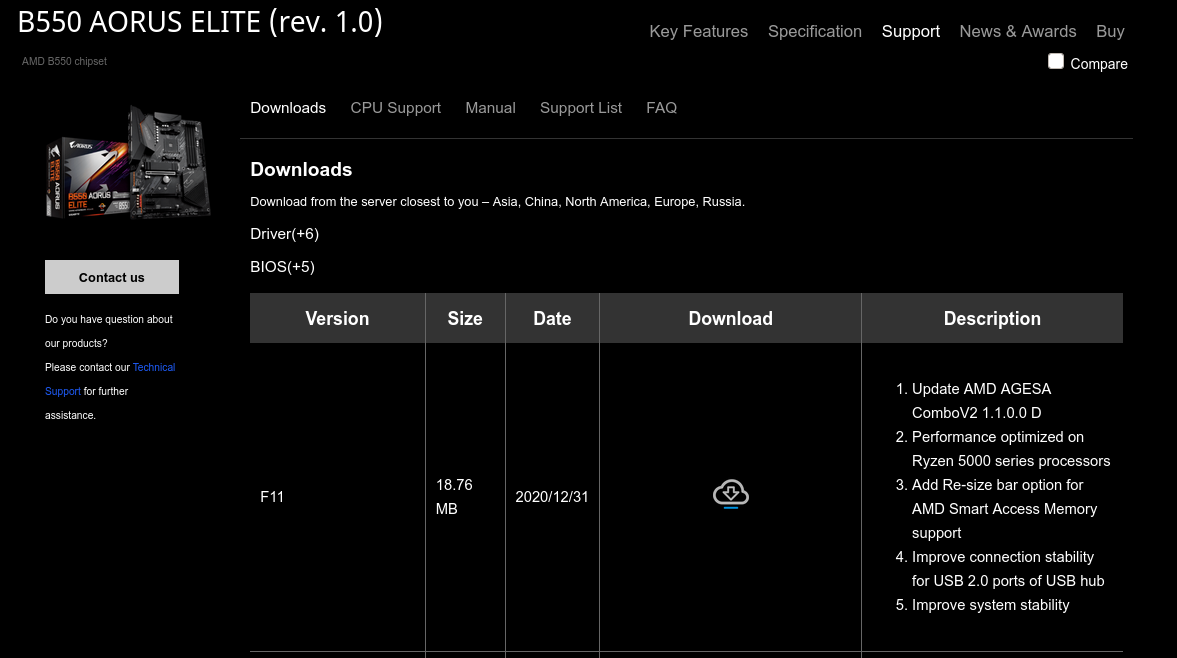
Task: Click 'Add Re-size bar option' description item
Action: (x=1004, y=509)
